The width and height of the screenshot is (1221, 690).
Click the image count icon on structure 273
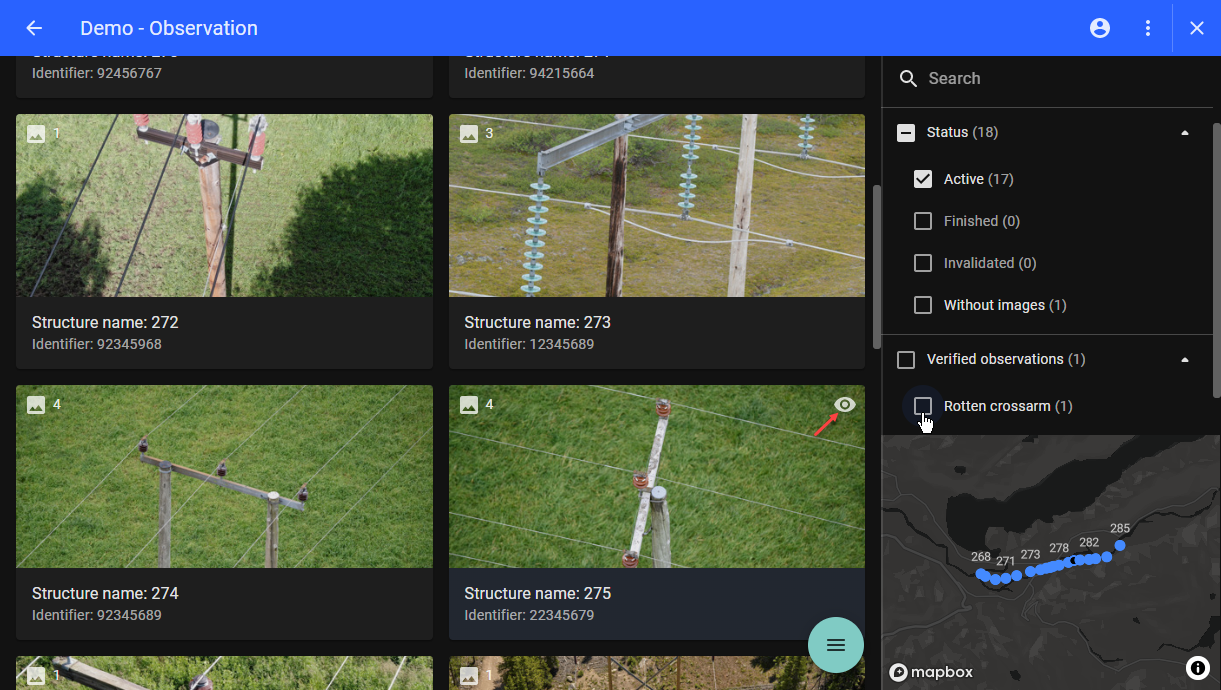(x=469, y=134)
